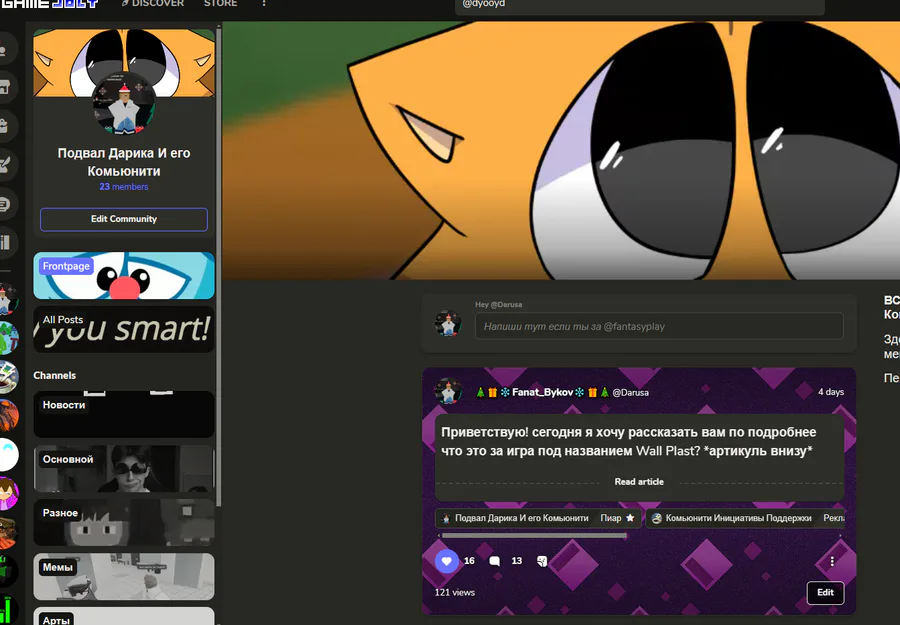900x625 pixels.
Task: Open the Разное channel
Action: click(123, 522)
